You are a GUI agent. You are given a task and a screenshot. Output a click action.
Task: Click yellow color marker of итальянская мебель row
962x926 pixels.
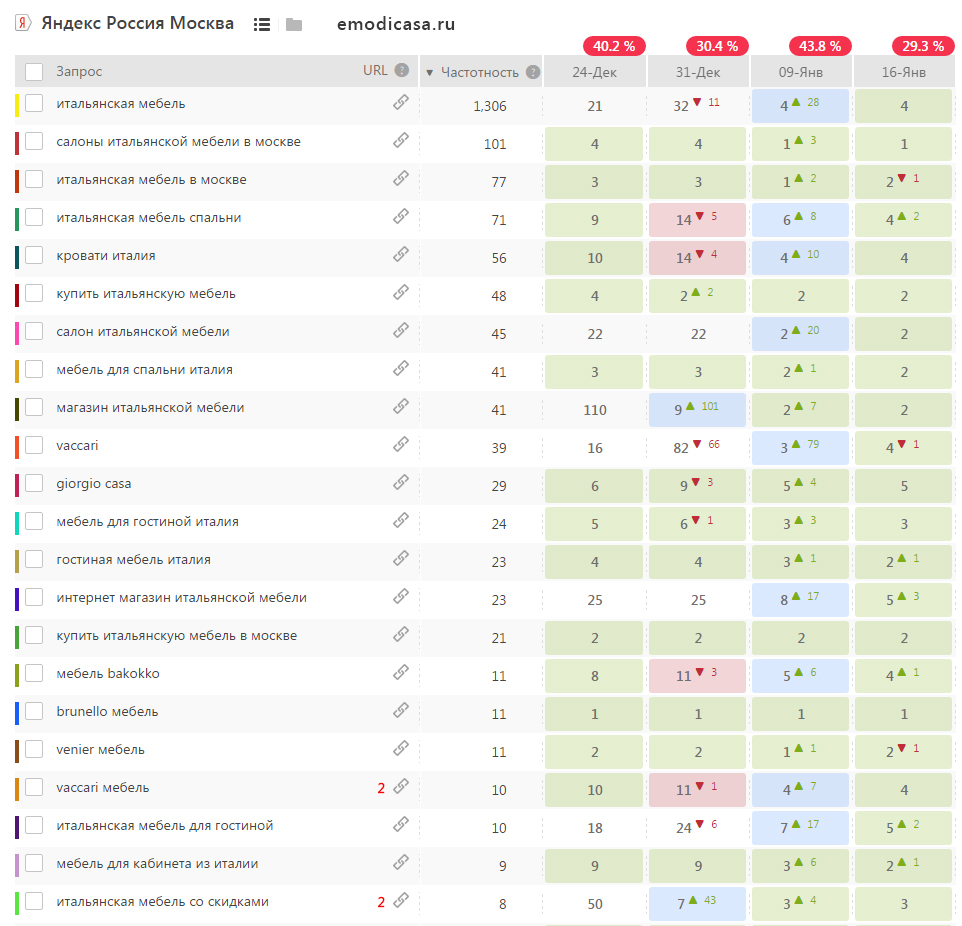pyautogui.click(x=17, y=106)
